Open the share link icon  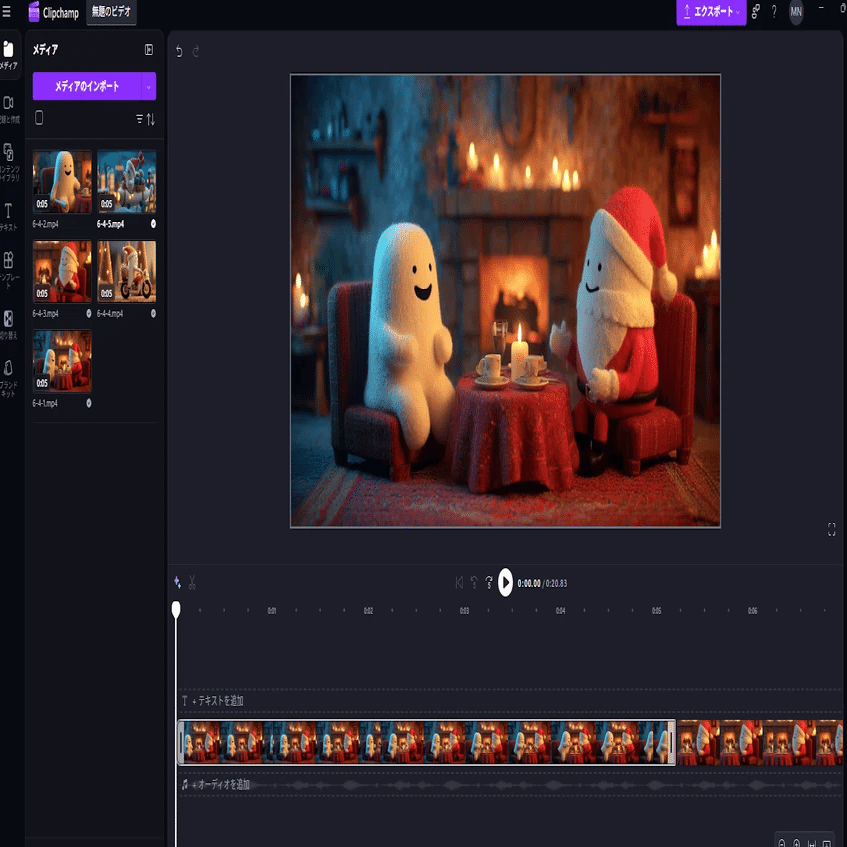[x=756, y=11]
